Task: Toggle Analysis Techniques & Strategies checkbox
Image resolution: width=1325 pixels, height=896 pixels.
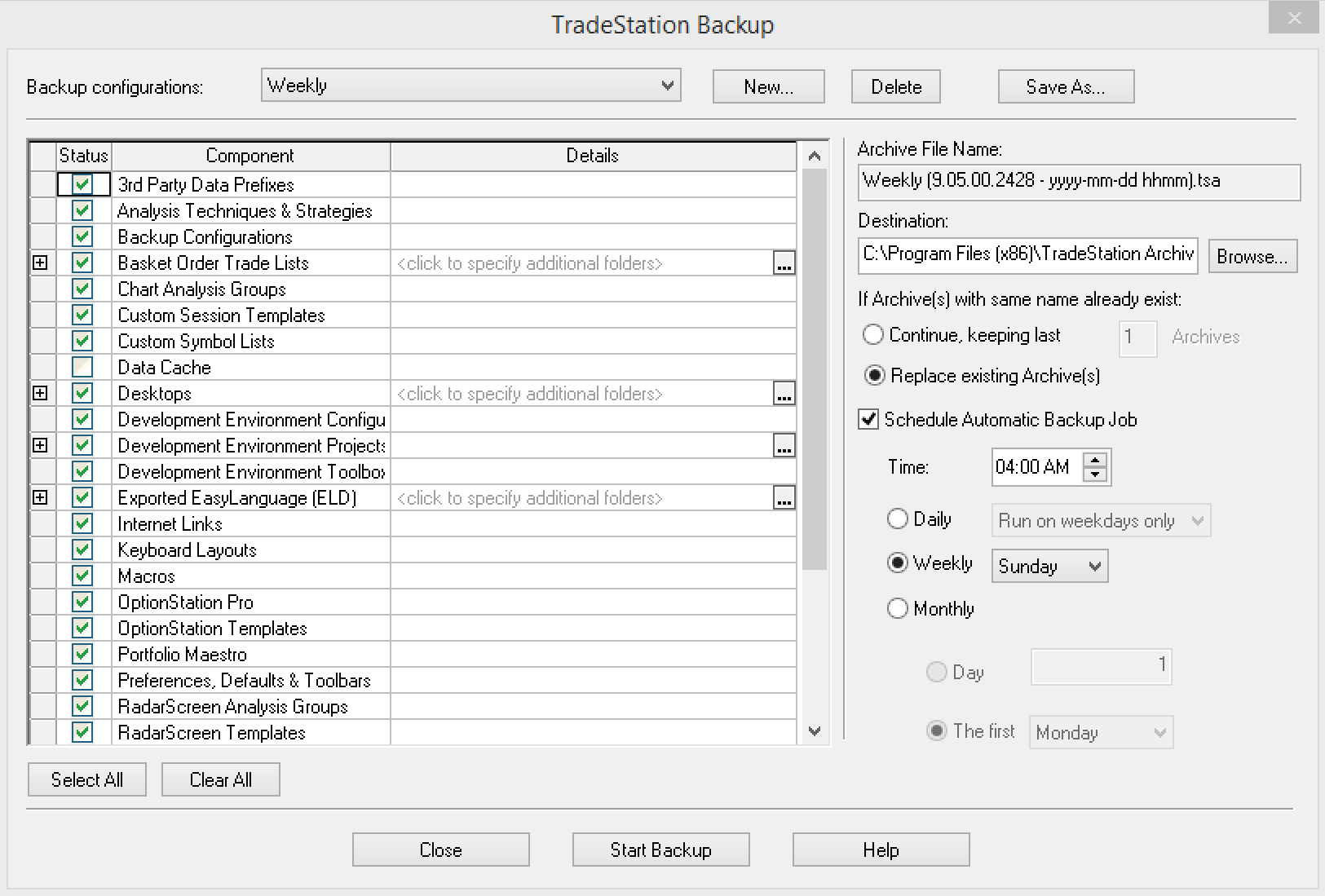Action: [82, 210]
